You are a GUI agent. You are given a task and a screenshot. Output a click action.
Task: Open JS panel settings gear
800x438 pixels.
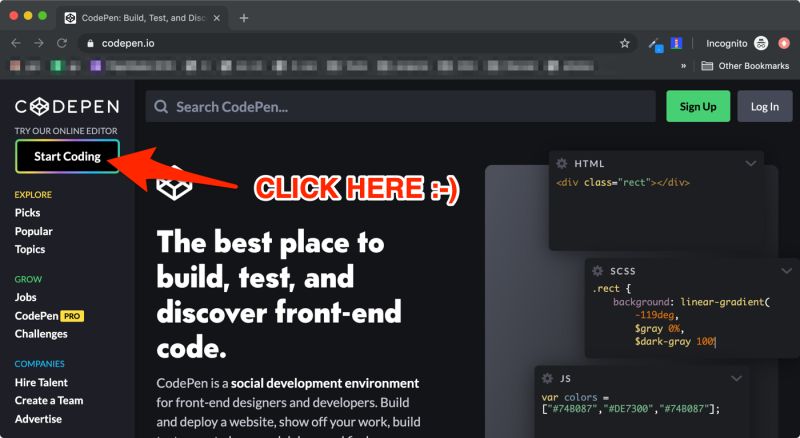point(547,378)
